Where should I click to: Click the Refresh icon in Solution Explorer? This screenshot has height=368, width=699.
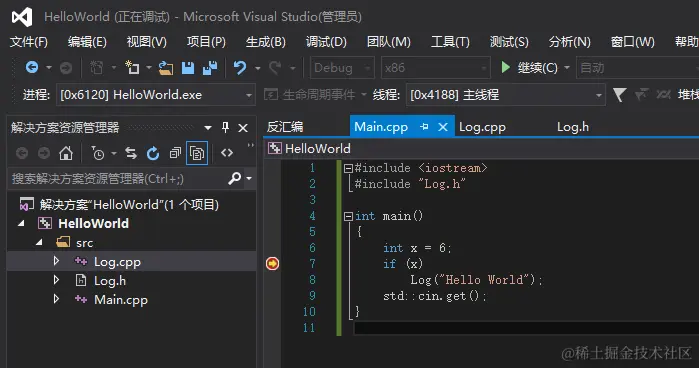153,153
